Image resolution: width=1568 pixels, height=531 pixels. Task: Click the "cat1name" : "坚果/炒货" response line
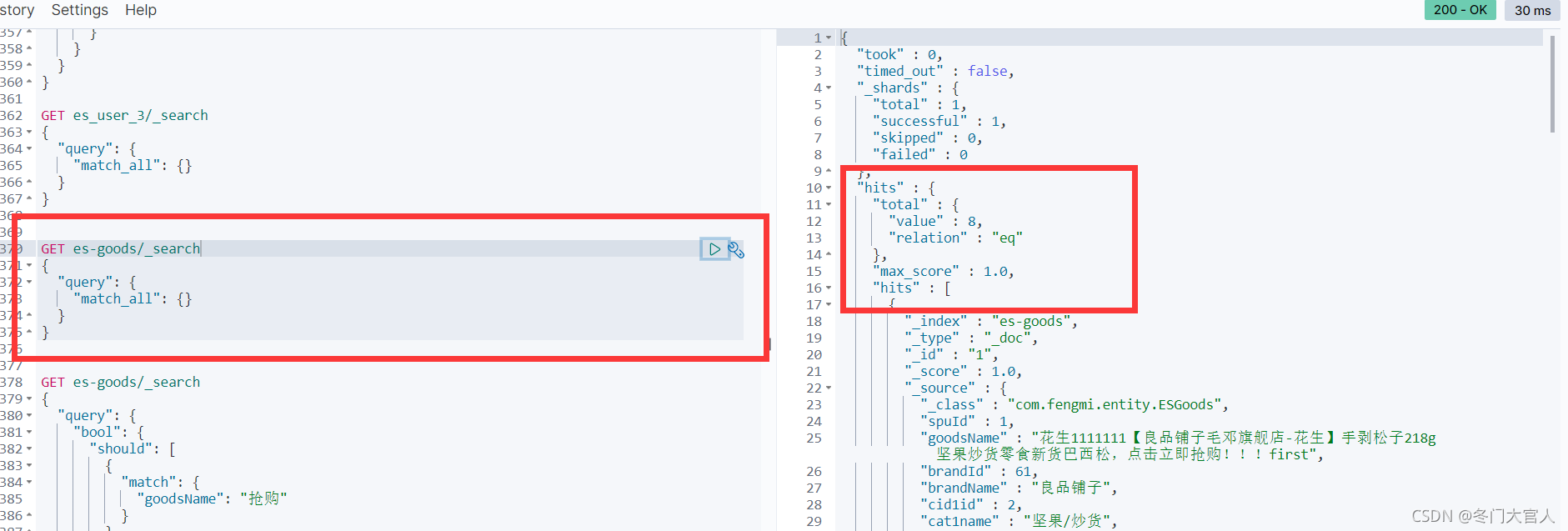click(1019, 521)
